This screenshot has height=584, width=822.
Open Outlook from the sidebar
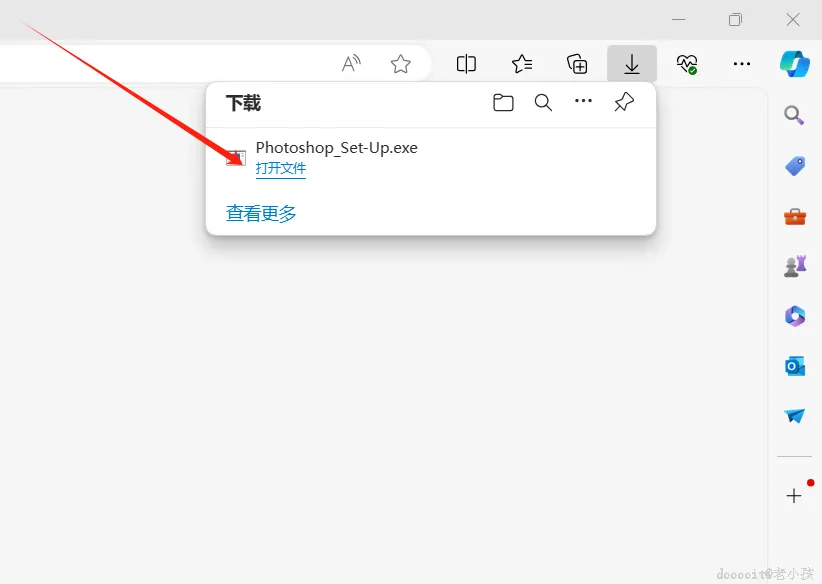(x=793, y=366)
